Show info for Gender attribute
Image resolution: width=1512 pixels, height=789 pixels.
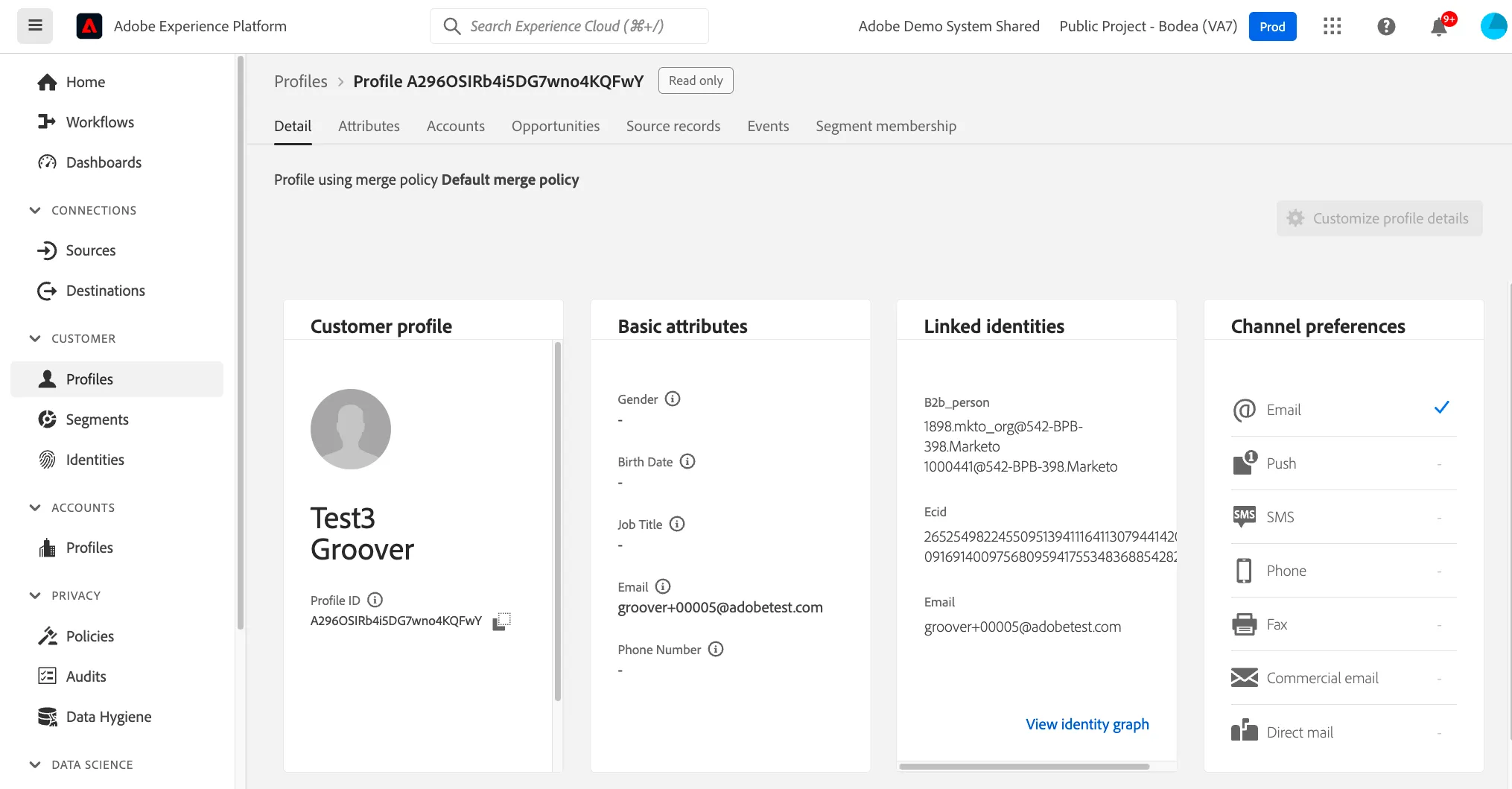[673, 399]
